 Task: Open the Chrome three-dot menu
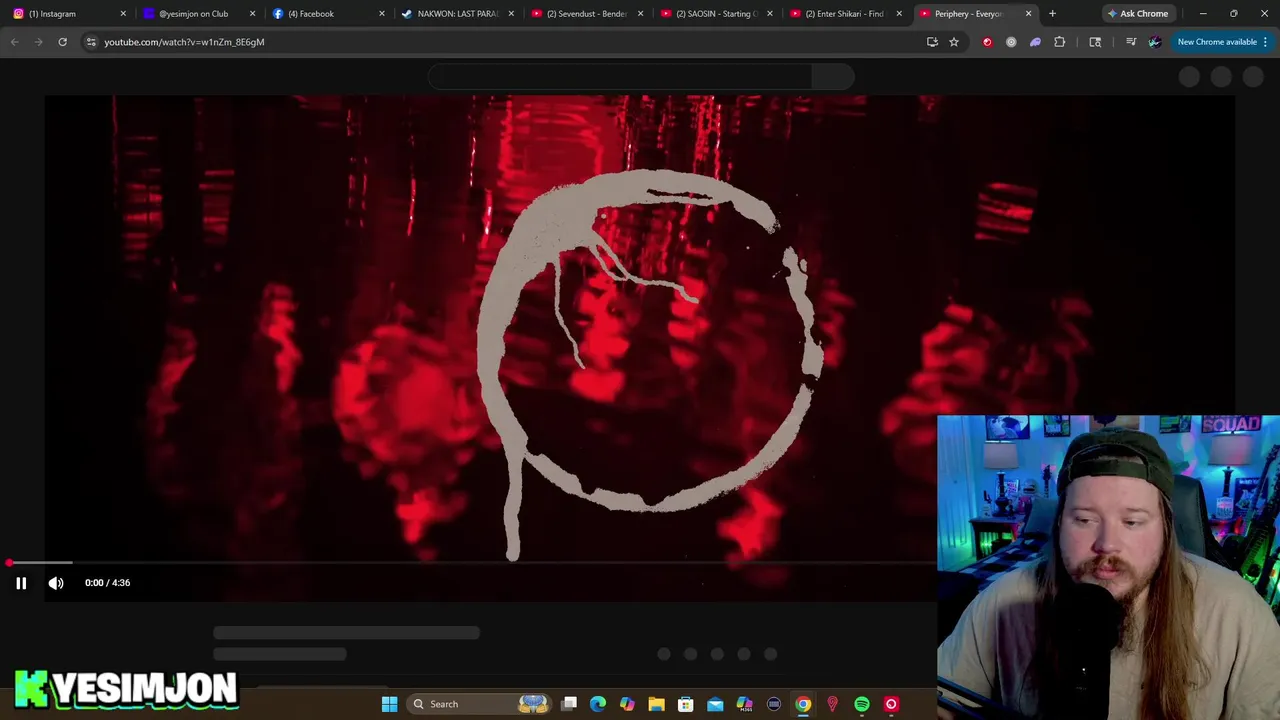coord(1266,42)
